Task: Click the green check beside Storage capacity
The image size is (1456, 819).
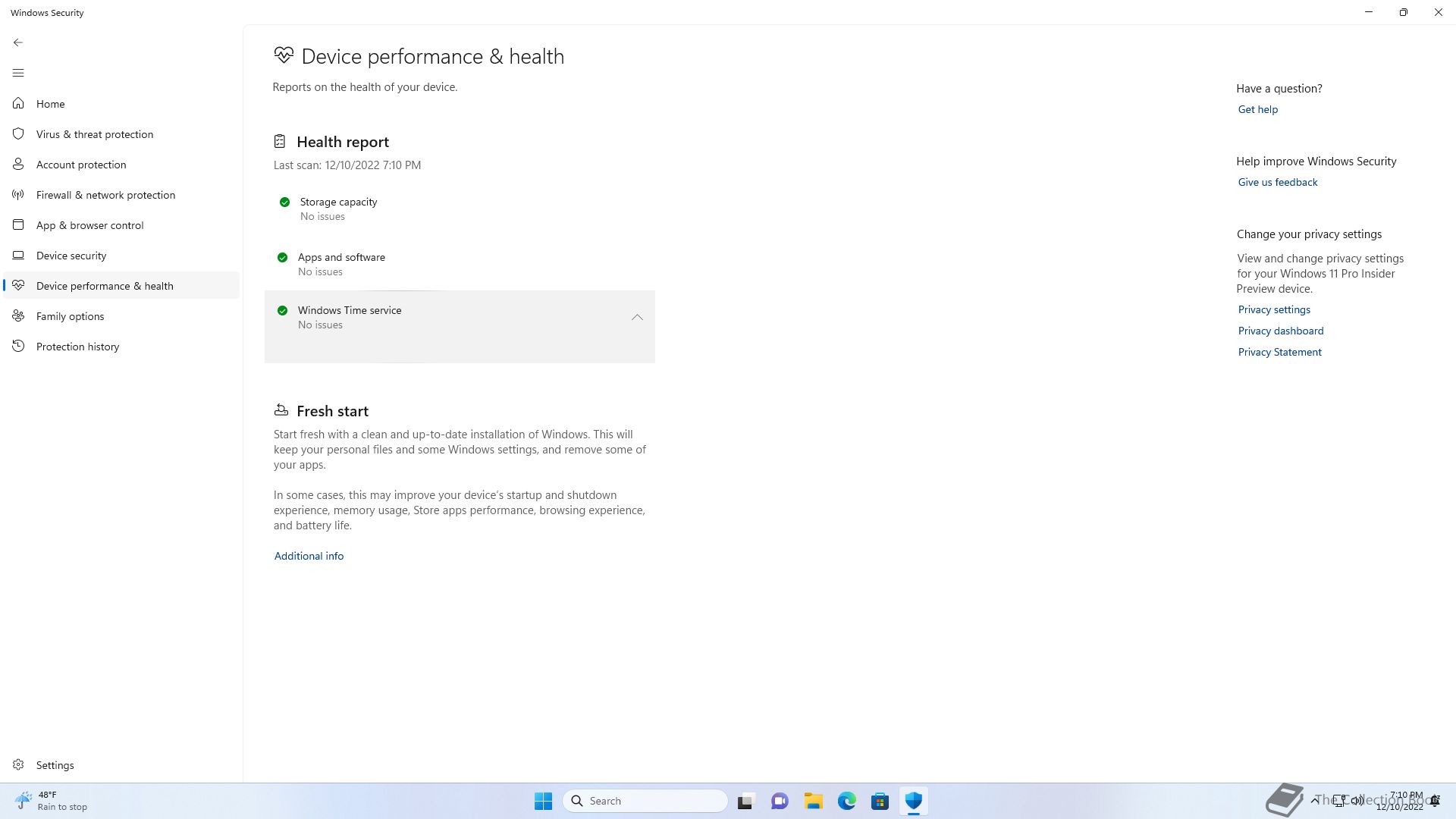Action: point(284,202)
